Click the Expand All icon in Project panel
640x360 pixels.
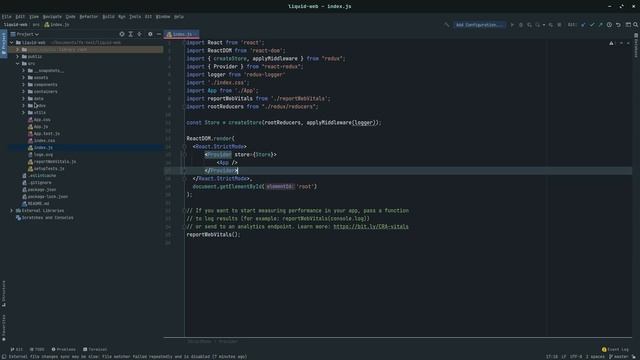coord(131,34)
